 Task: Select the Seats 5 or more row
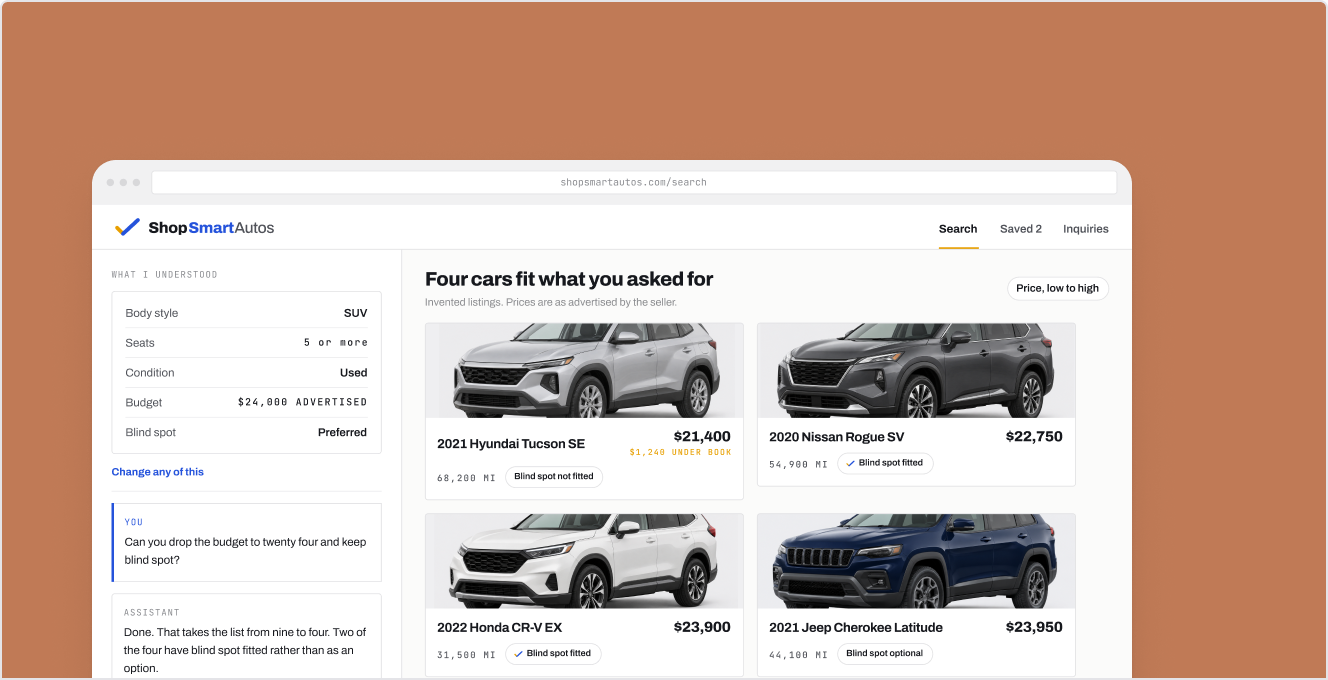pos(246,343)
